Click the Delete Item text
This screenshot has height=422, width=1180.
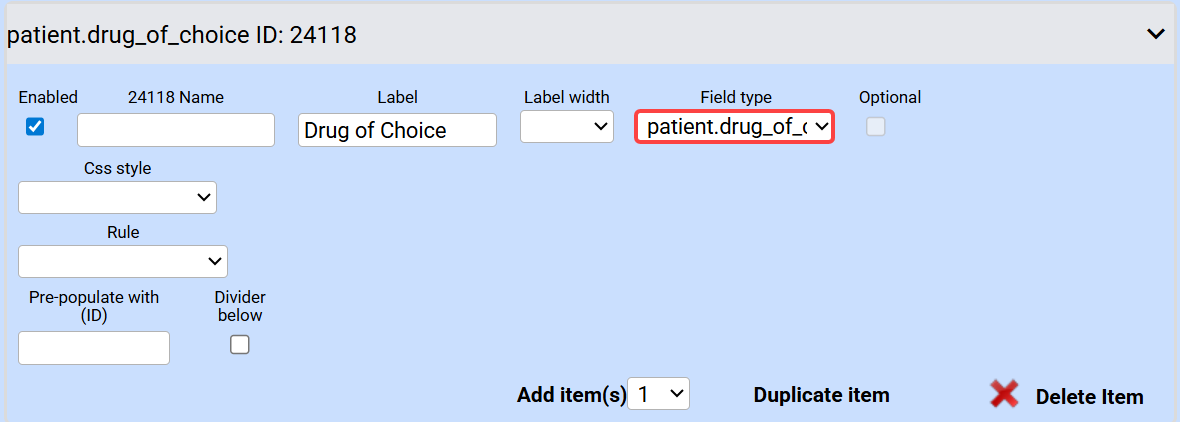1089,397
